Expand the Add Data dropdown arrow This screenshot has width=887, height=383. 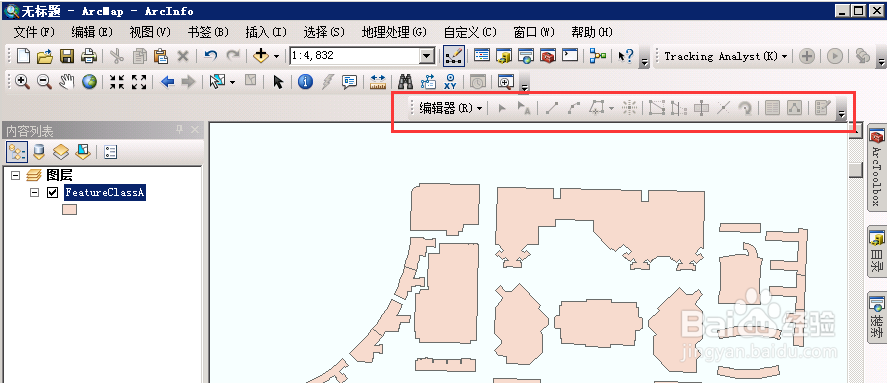coord(276,56)
